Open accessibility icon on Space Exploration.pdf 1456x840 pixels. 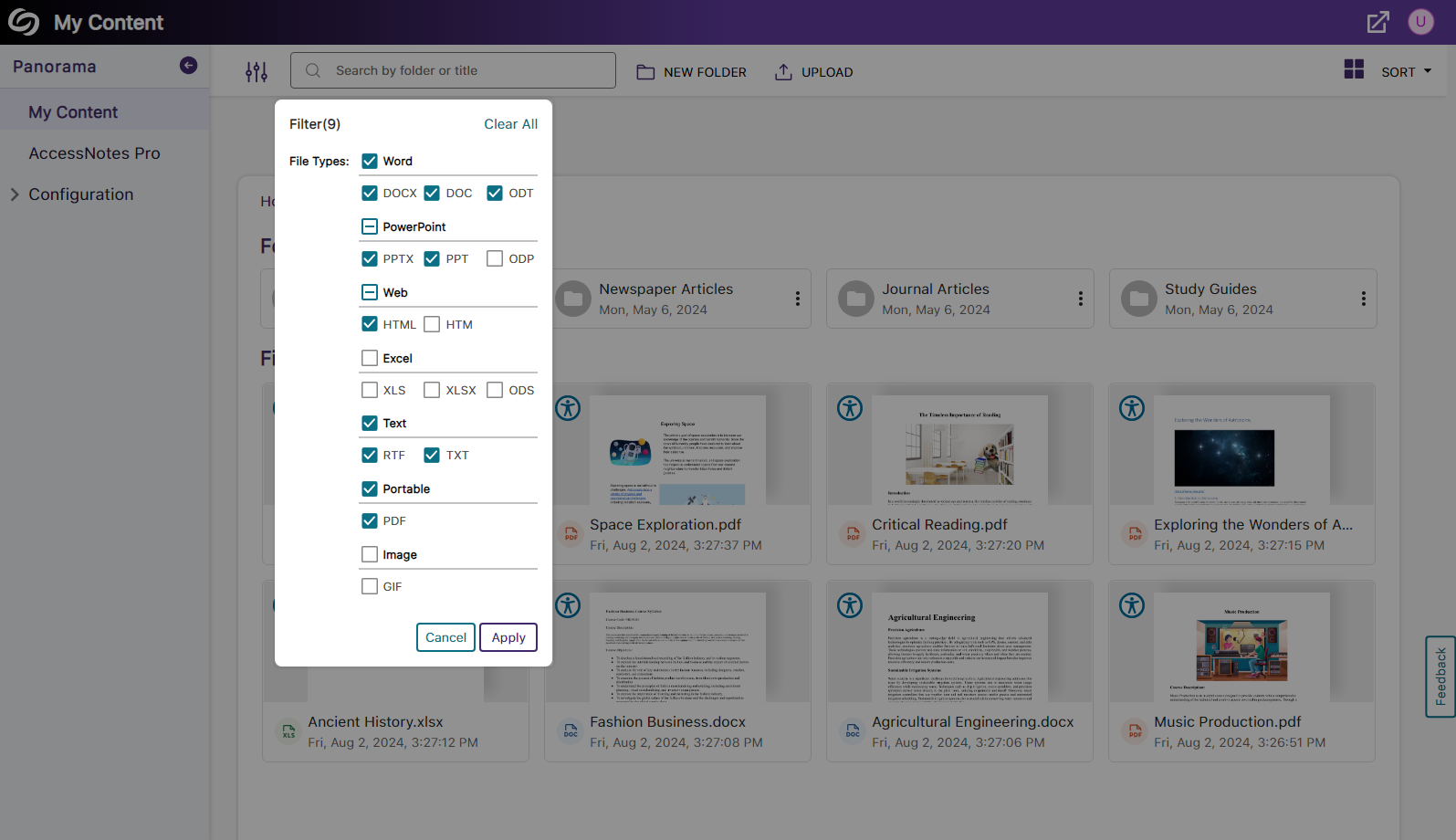click(568, 408)
